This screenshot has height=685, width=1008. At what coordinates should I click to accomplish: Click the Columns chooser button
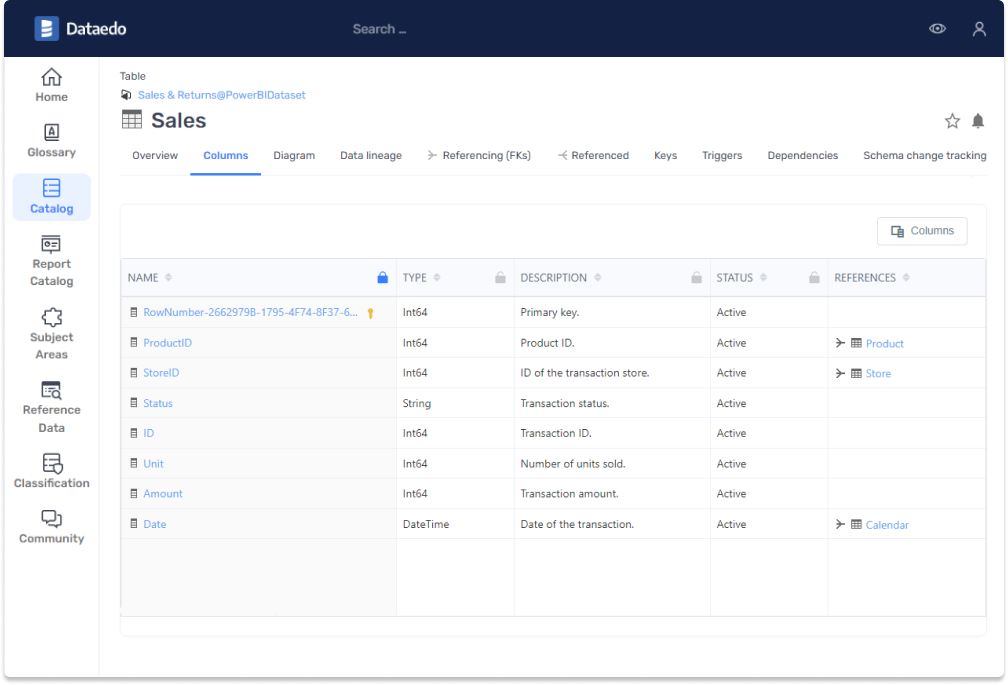pos(922,231)
